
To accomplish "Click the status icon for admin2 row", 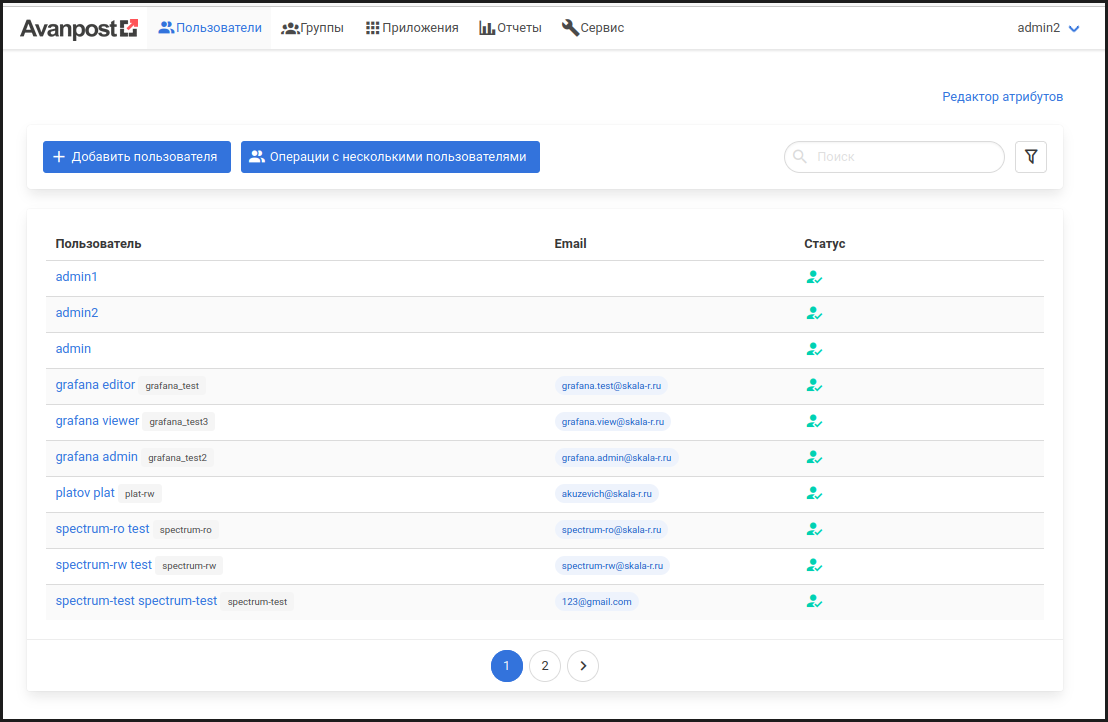I will point(814,314).
